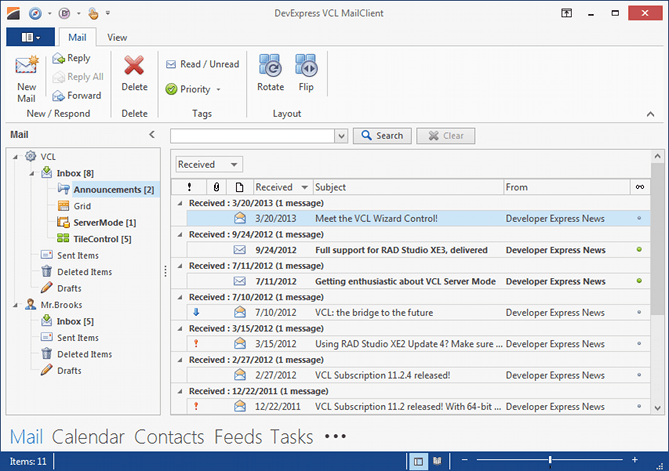The width and height of the screenshot is (669, 471).
Task: Switch to the Mail ribbon tab
Action: [77, 38]
